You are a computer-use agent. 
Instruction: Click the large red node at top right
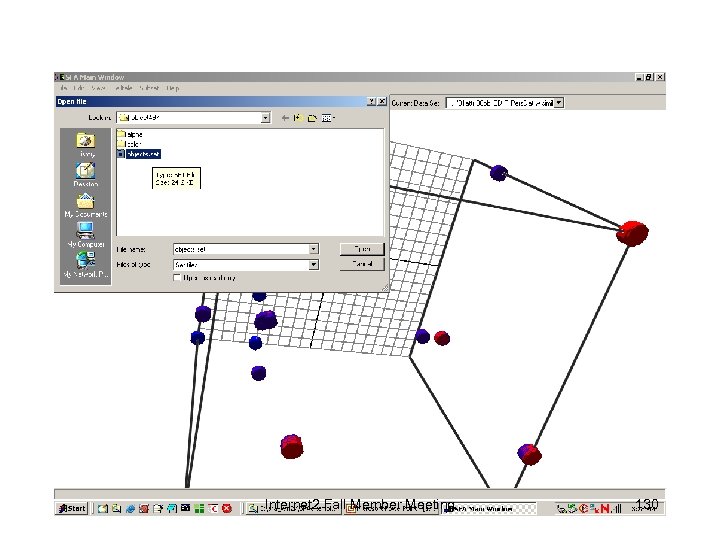click(x=633, y=233)
